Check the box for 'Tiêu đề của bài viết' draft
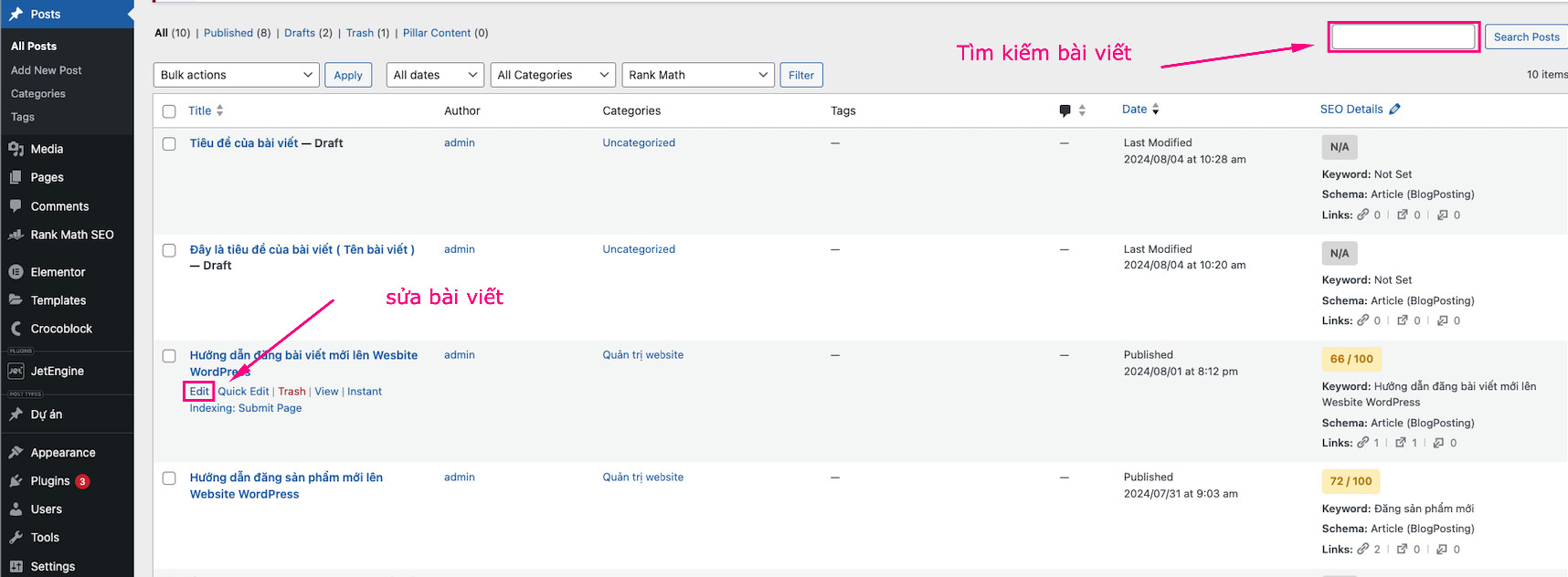The image size is (1568, 577). pyautogui.click(x=169, y=144)
